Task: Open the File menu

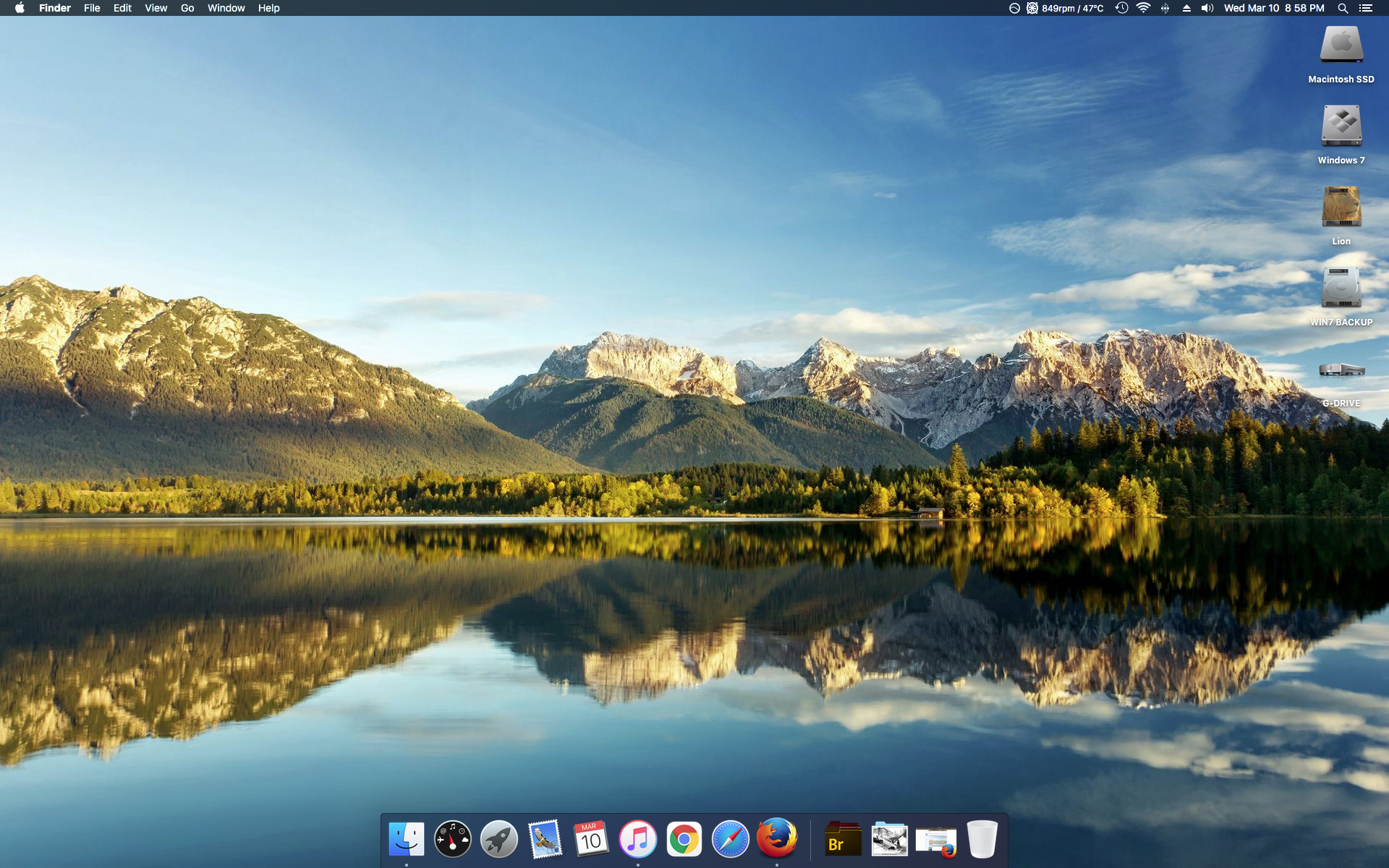Action: coord(92,8)
